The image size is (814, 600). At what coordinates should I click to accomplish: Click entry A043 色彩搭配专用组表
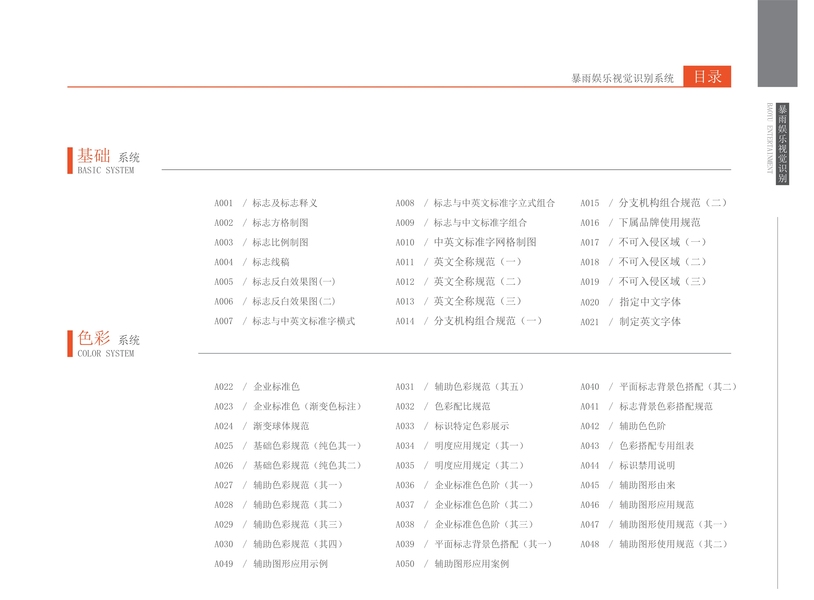637,446
